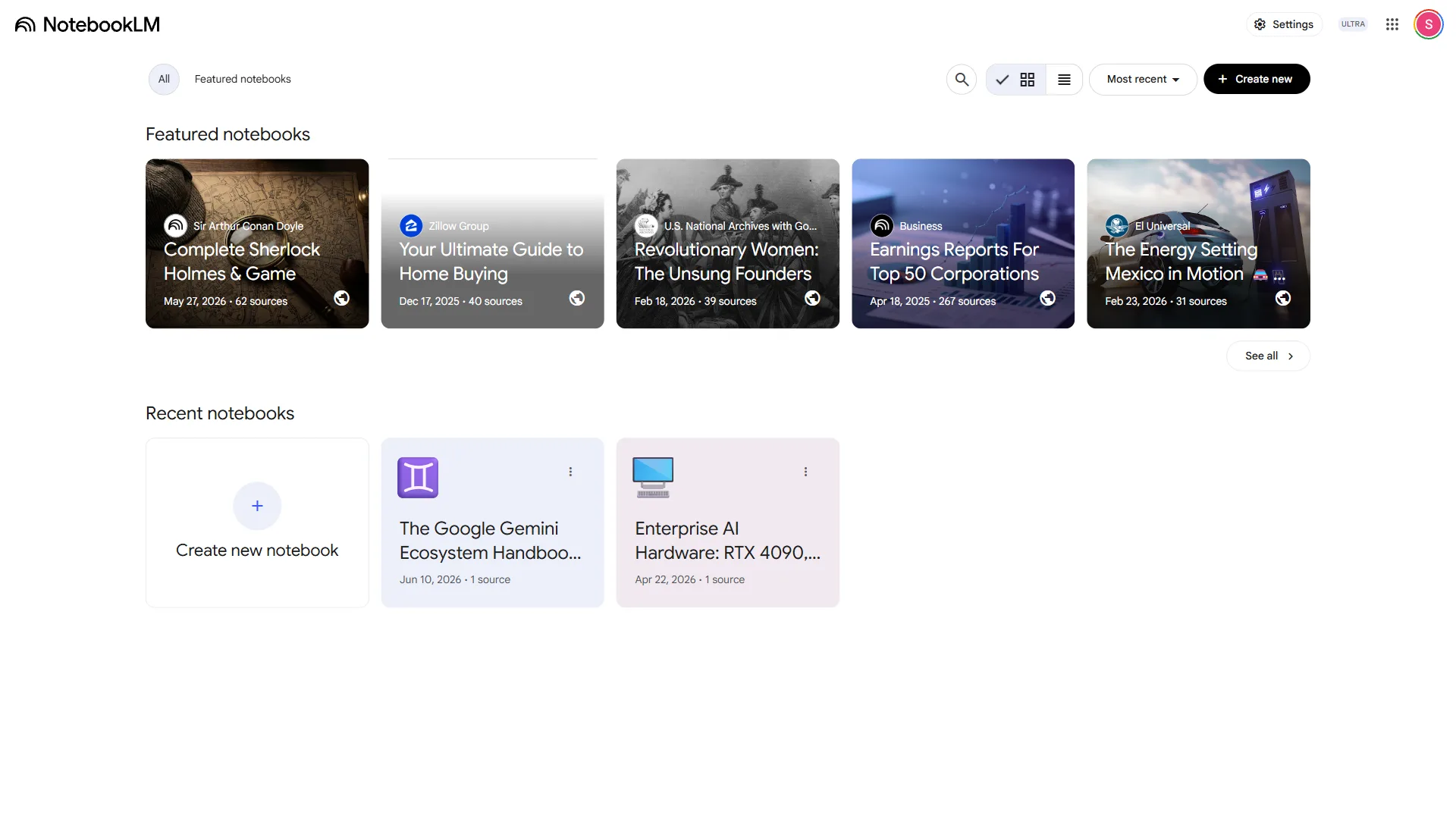Click the ULTRA plan badge
The height and width of the screenshot is (819, 1456).
pyautogui.click(x=1353, y=24)
